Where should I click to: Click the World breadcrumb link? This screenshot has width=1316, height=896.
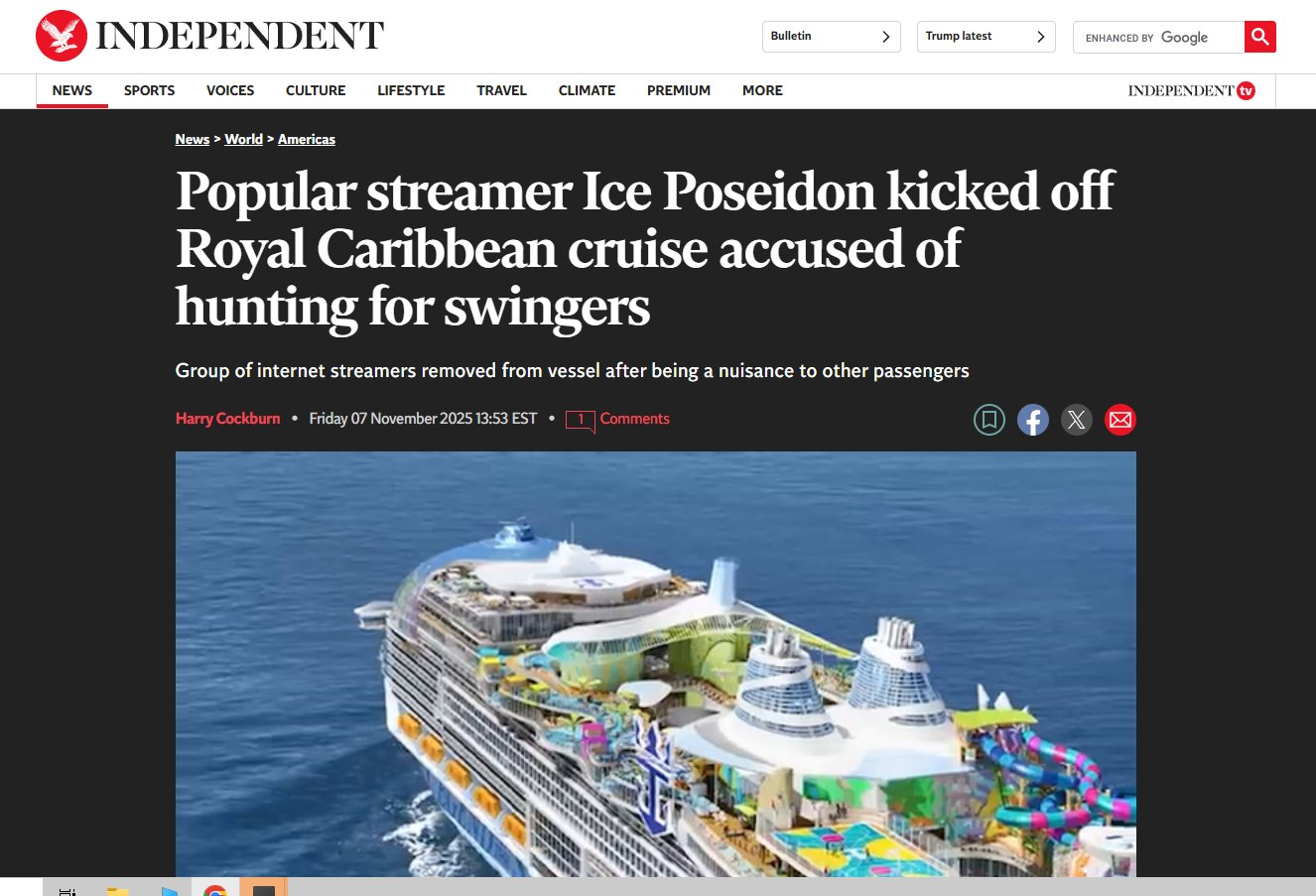243,139
